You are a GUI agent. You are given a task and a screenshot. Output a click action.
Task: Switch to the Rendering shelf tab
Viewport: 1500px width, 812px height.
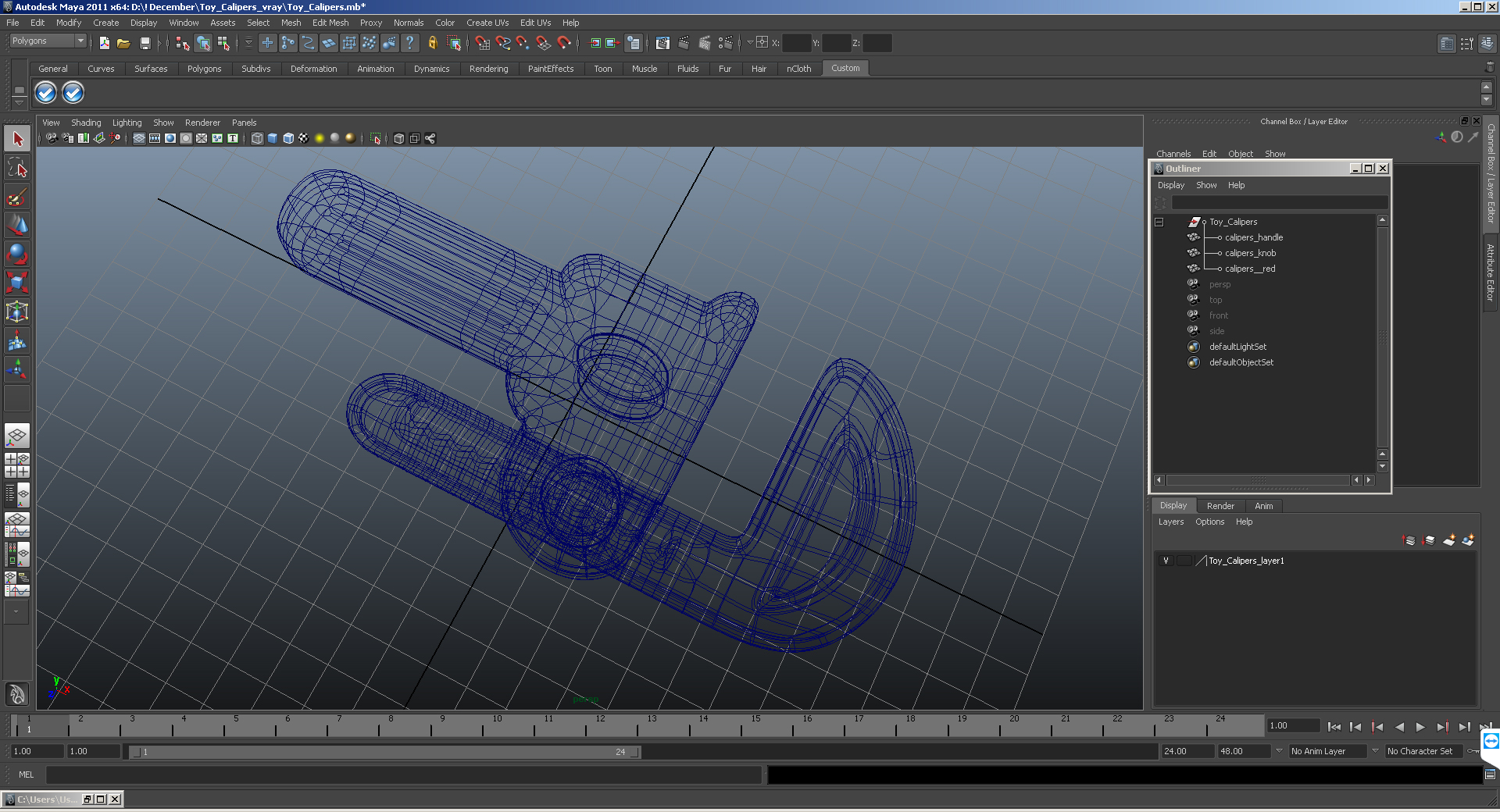tap(488, 69)
